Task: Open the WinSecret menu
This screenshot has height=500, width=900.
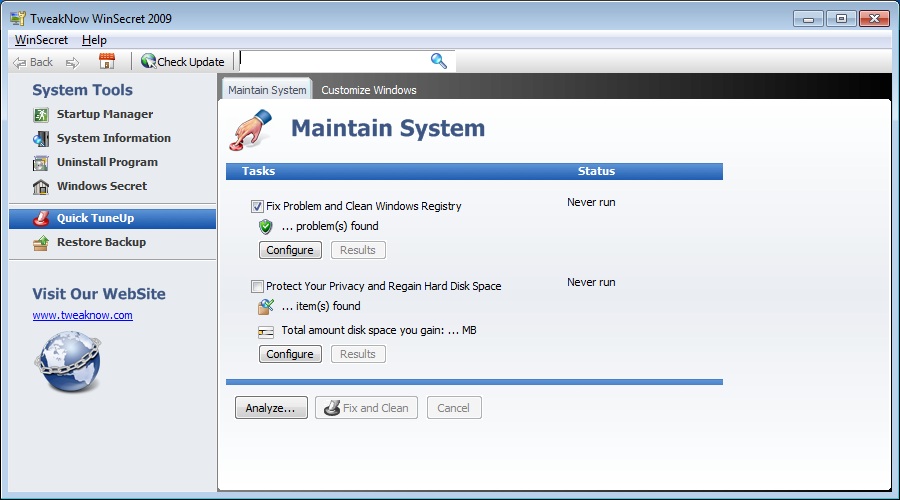Action: (x=41, y=40)
